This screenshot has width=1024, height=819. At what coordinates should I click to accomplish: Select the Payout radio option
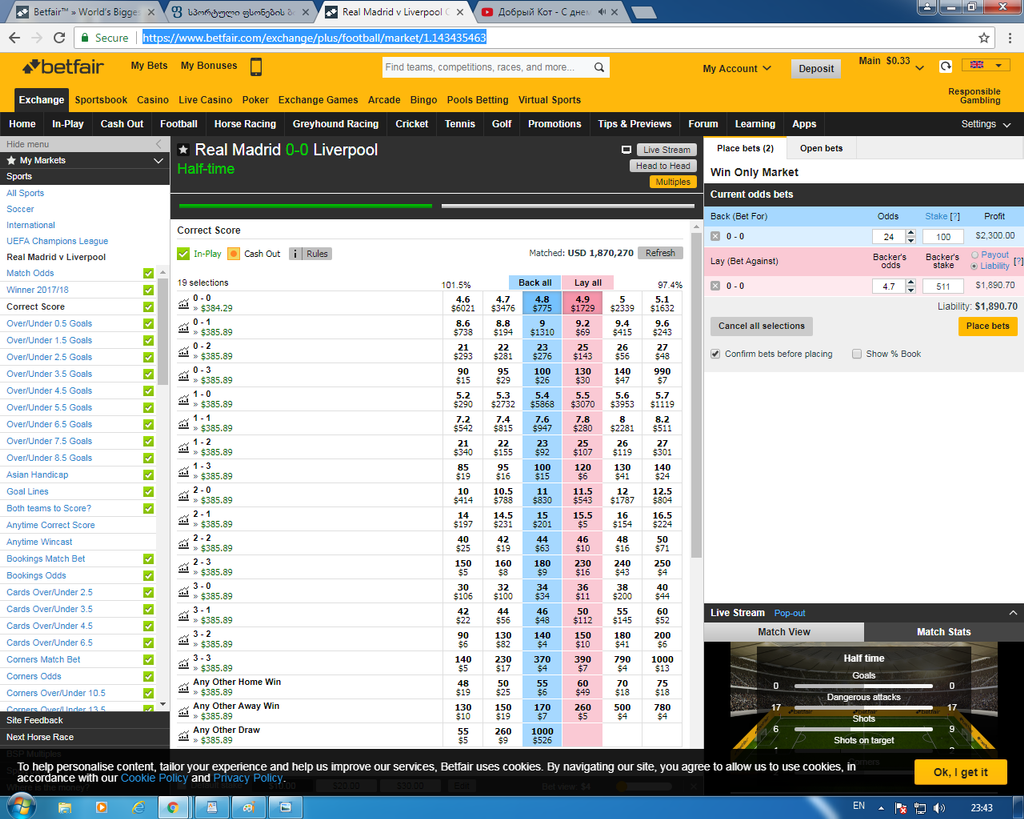tap(975, 255)
